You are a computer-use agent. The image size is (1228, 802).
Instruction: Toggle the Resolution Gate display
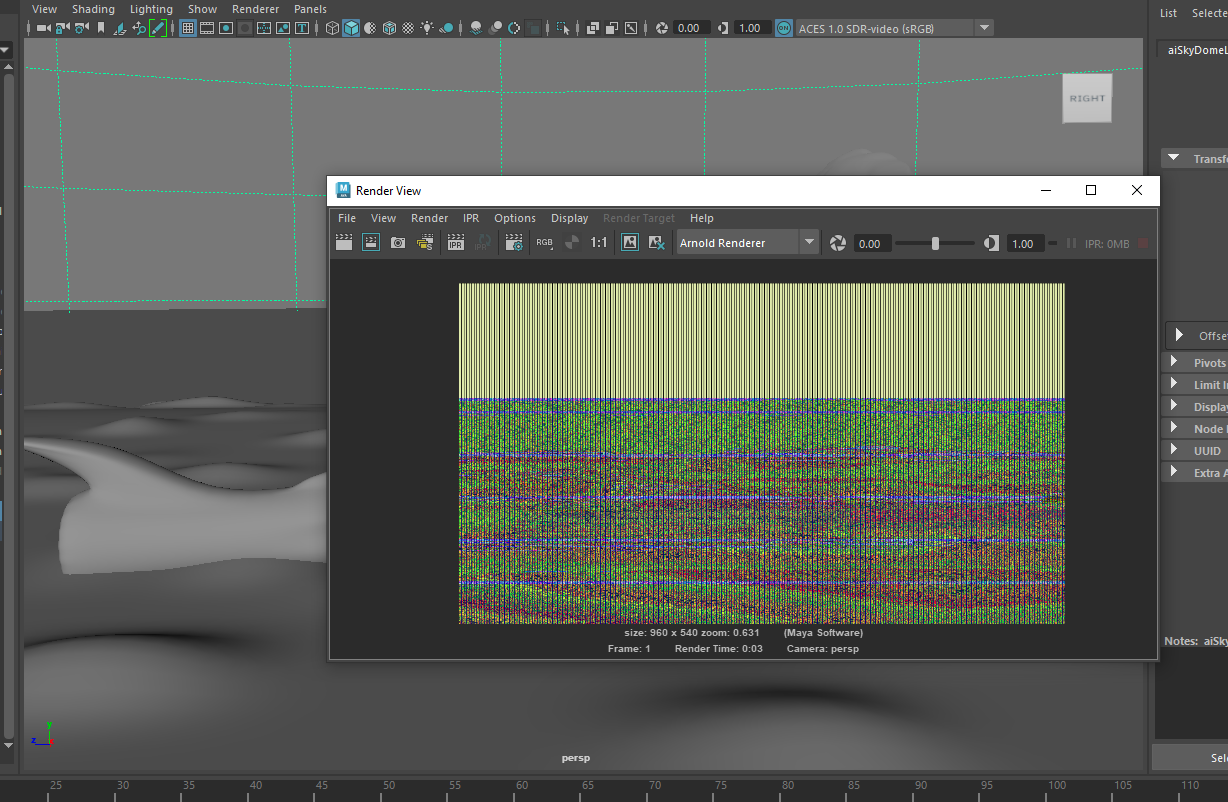(x=226, y=28)
